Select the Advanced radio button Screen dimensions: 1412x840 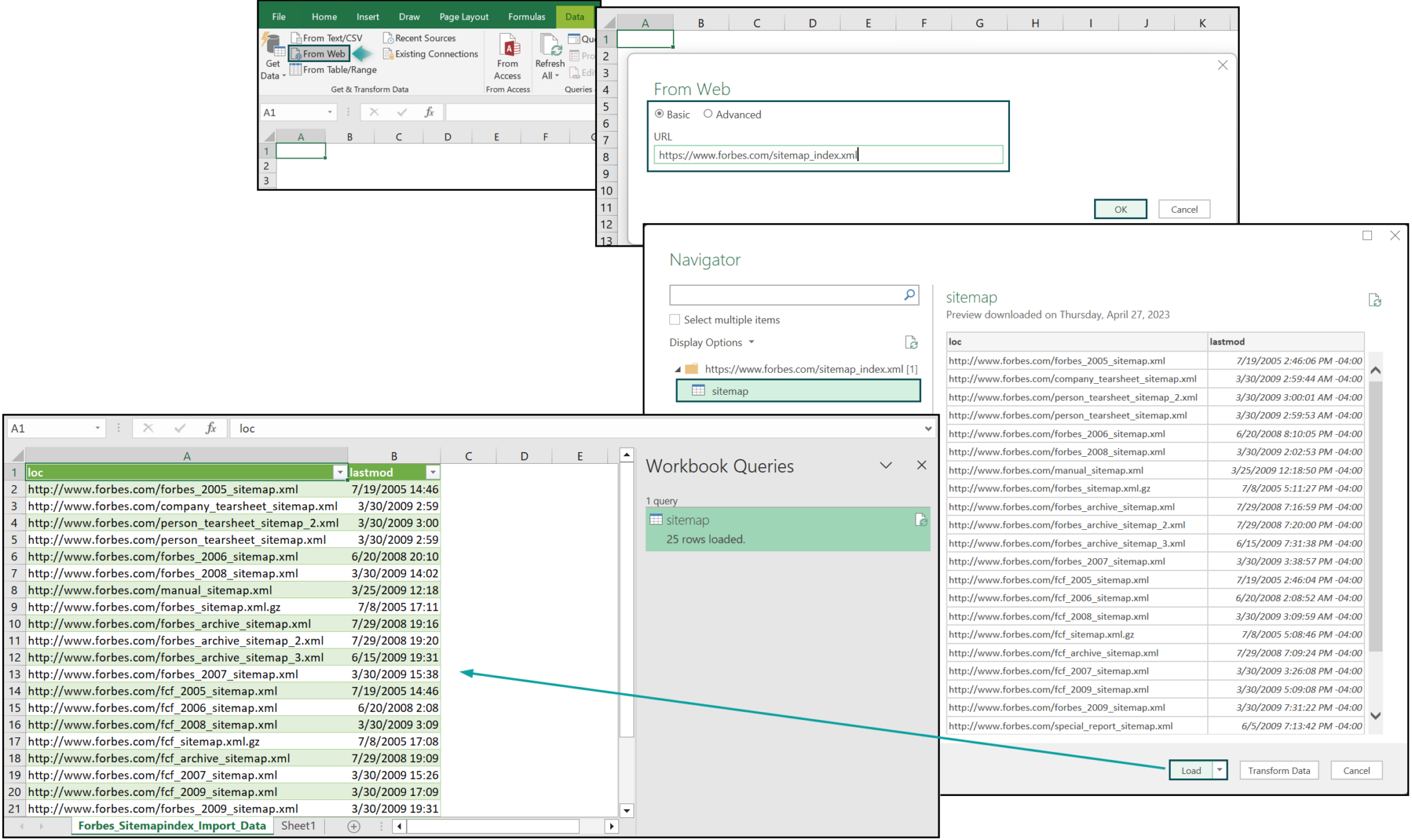click(708, 114)
